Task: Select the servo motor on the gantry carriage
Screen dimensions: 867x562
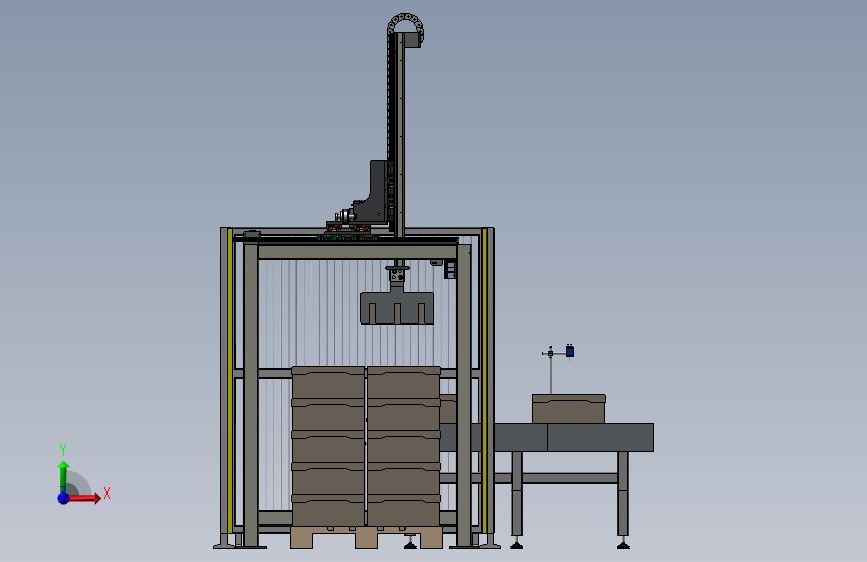Action: coord(344,215)
